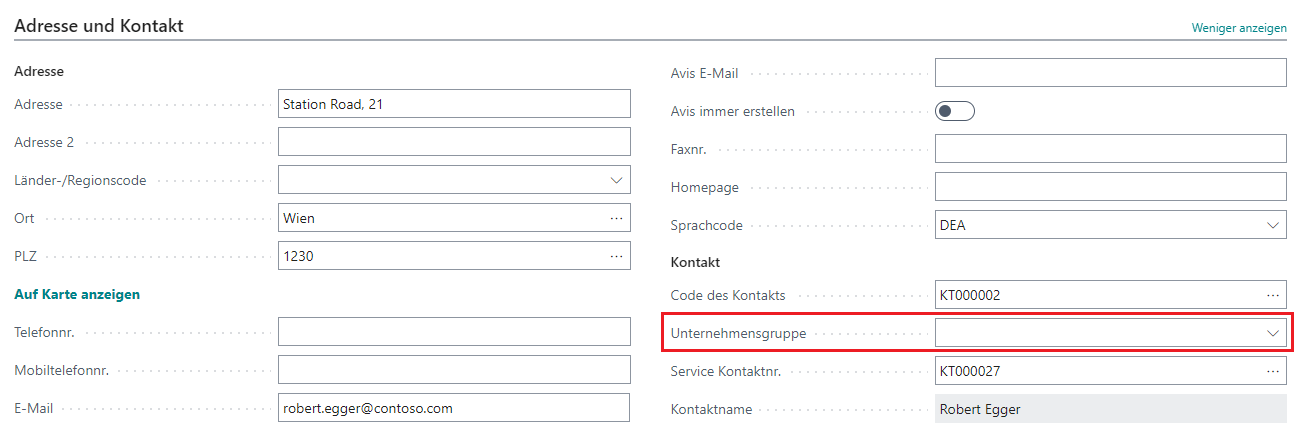Open lookup ellipsis for Code des Kontakts
The height and width of the screenshot is (433, 1300).
(x=1272, y=295)
